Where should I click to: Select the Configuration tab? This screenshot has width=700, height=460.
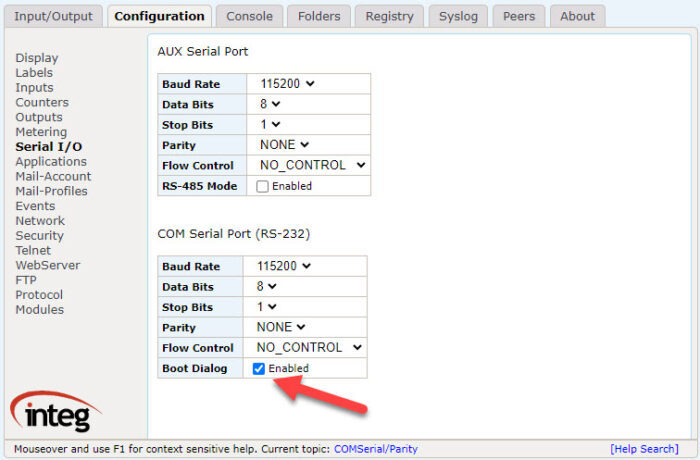click(159, 17)
